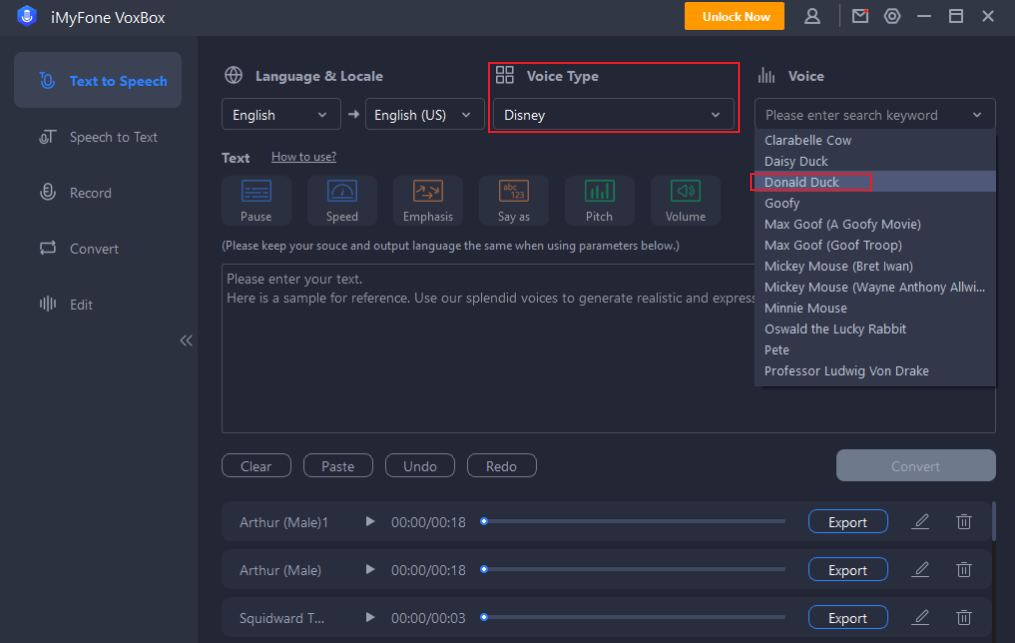
Task: Play the Arthur (Male) audio
Action: (x=370, y=569)
